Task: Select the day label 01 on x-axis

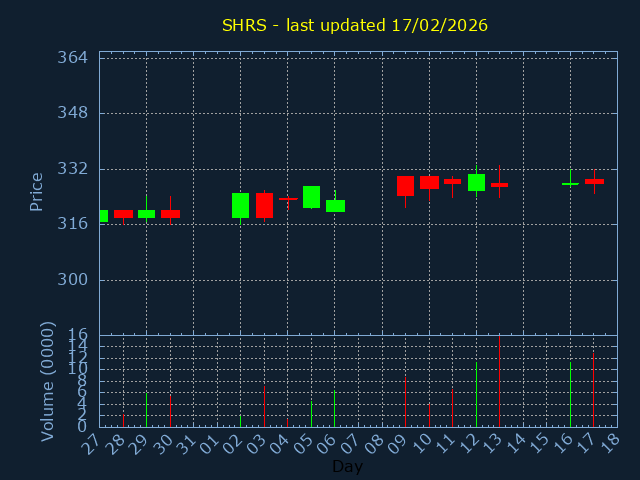Action: tap(209, 444)
